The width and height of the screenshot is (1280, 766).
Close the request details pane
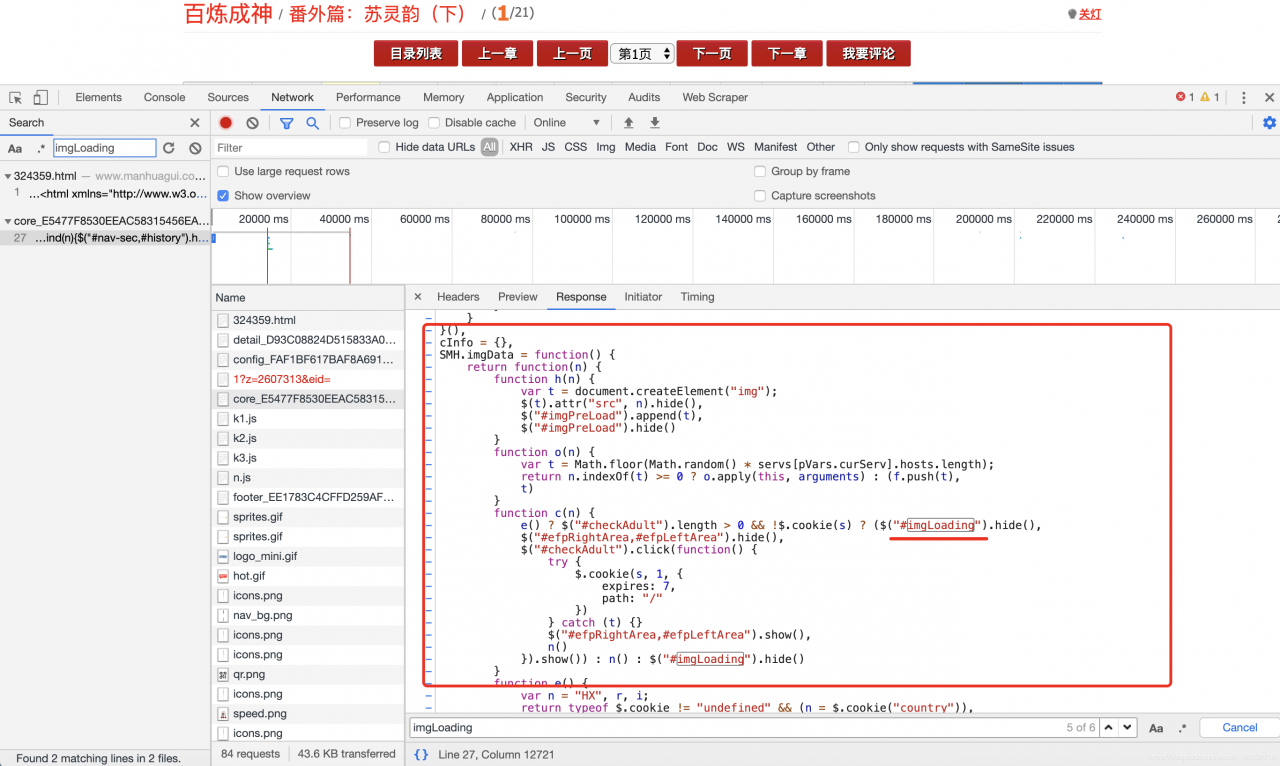[418, 297]
